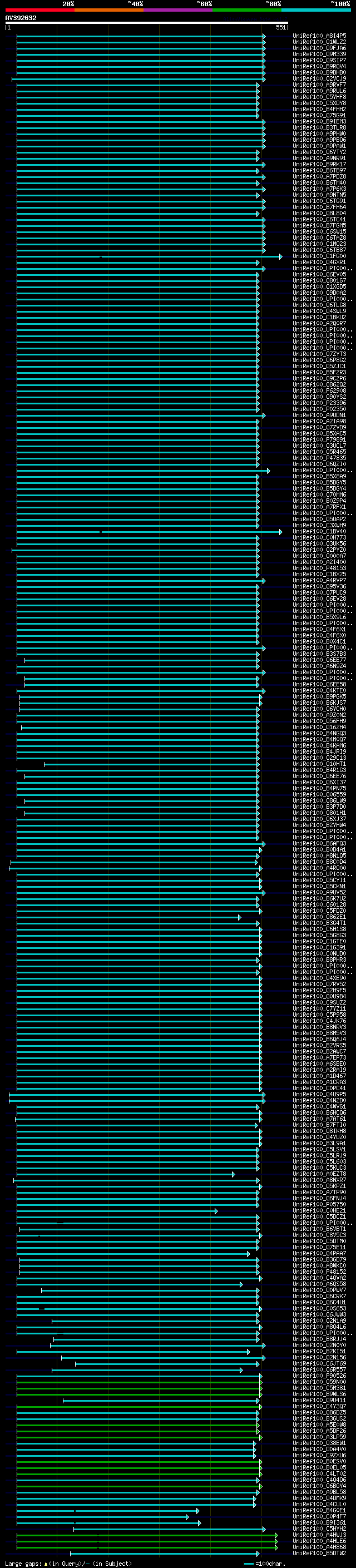Select label UniRef100_C1BV40

tap(319, 531)
